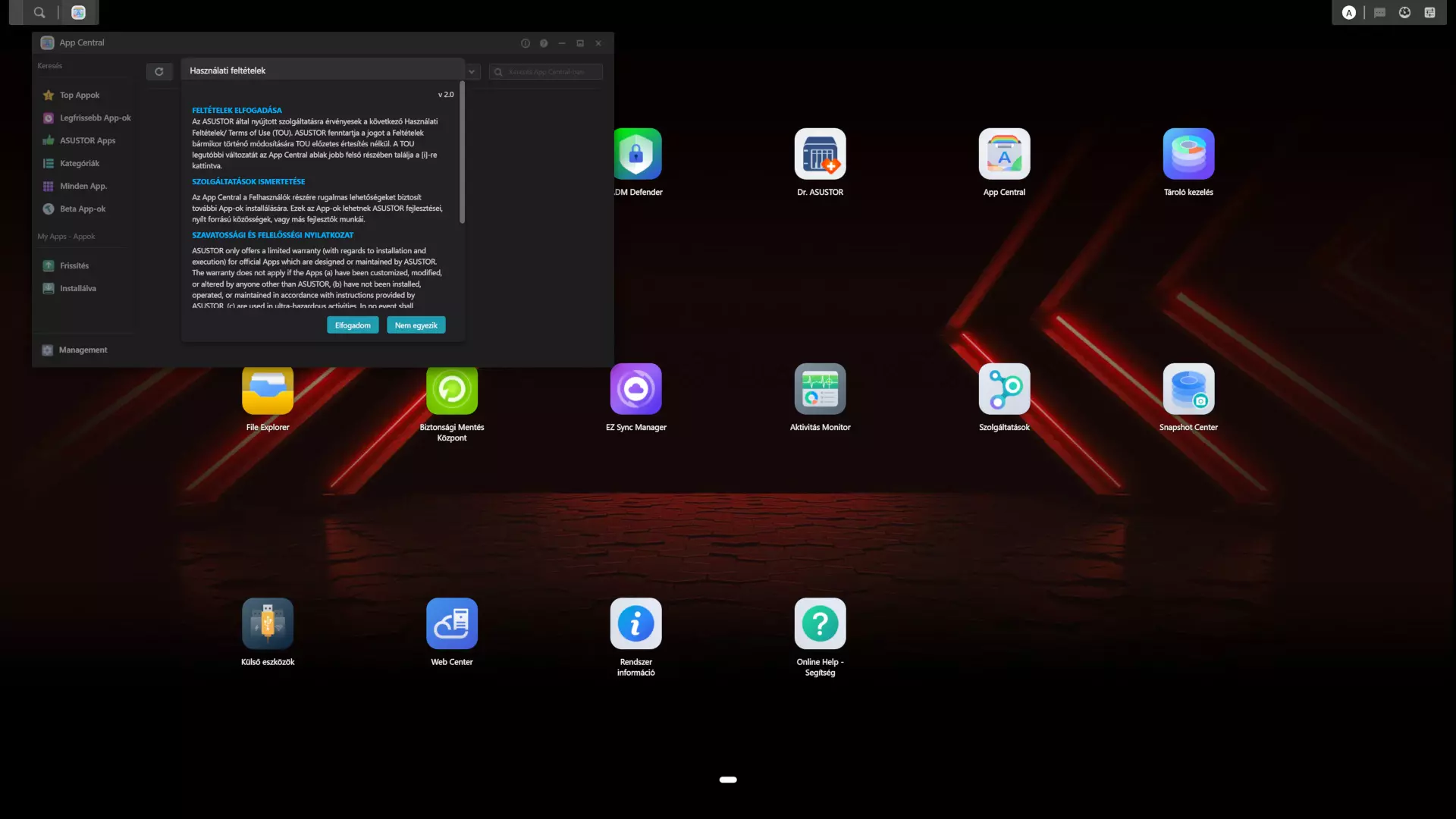Viewport: 1456px width, 819px height.
Task: Open Online Help - Segítség icon
Action: (820, 623)
